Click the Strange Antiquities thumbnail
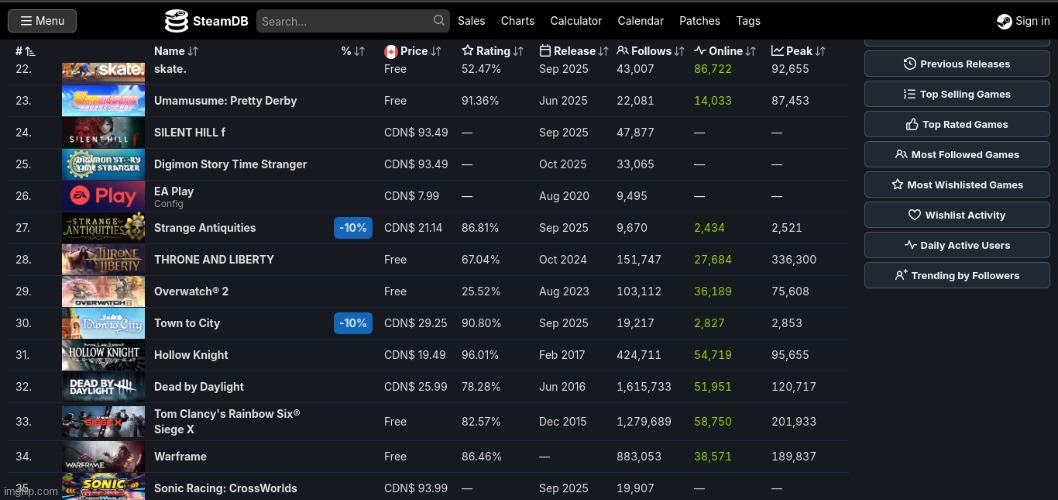Viewport: 1058px width, 500px height. point(103,227)
